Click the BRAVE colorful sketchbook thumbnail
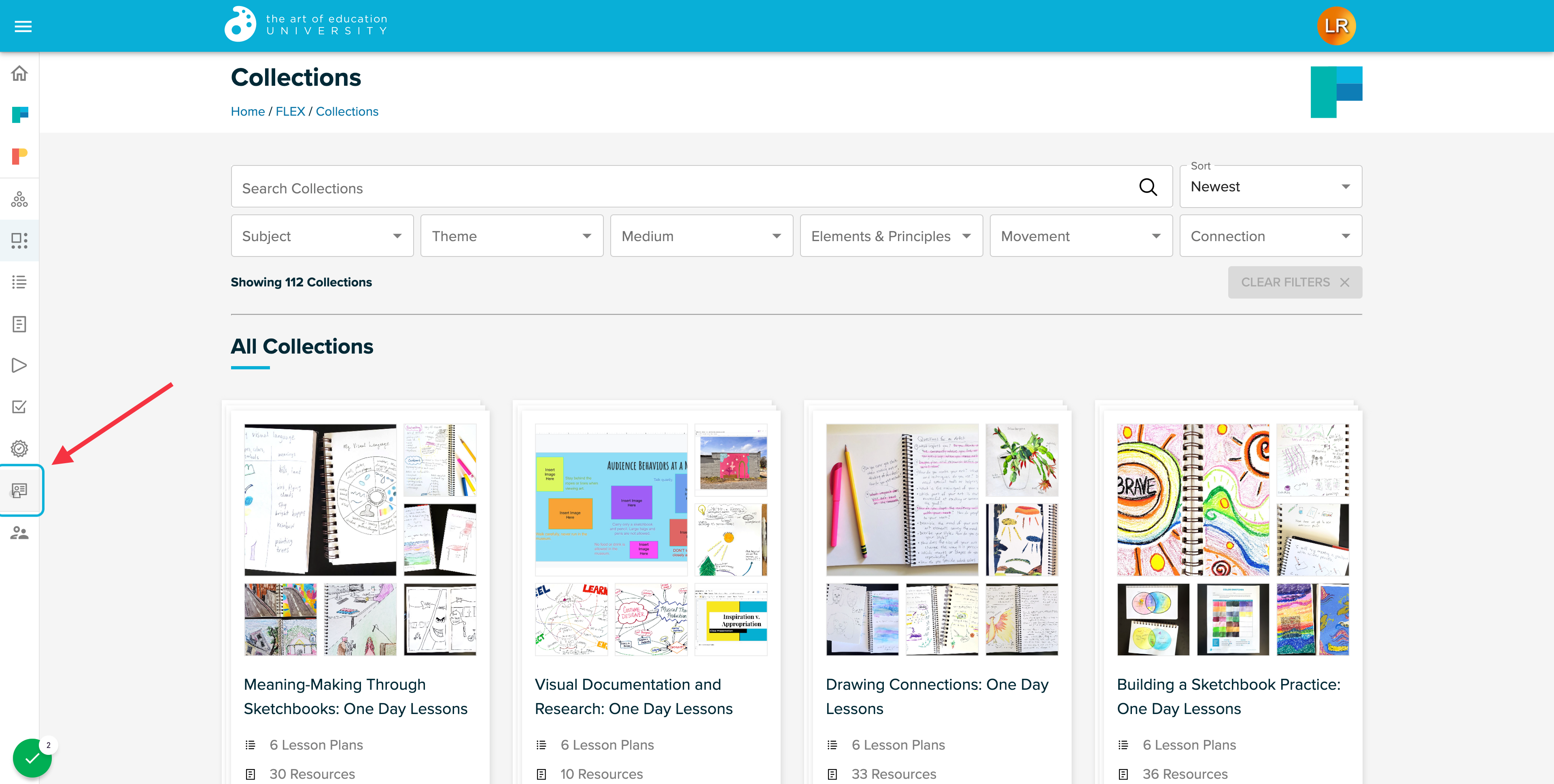The width and height of the screenshot is (1554, 784). point(1193,500)
